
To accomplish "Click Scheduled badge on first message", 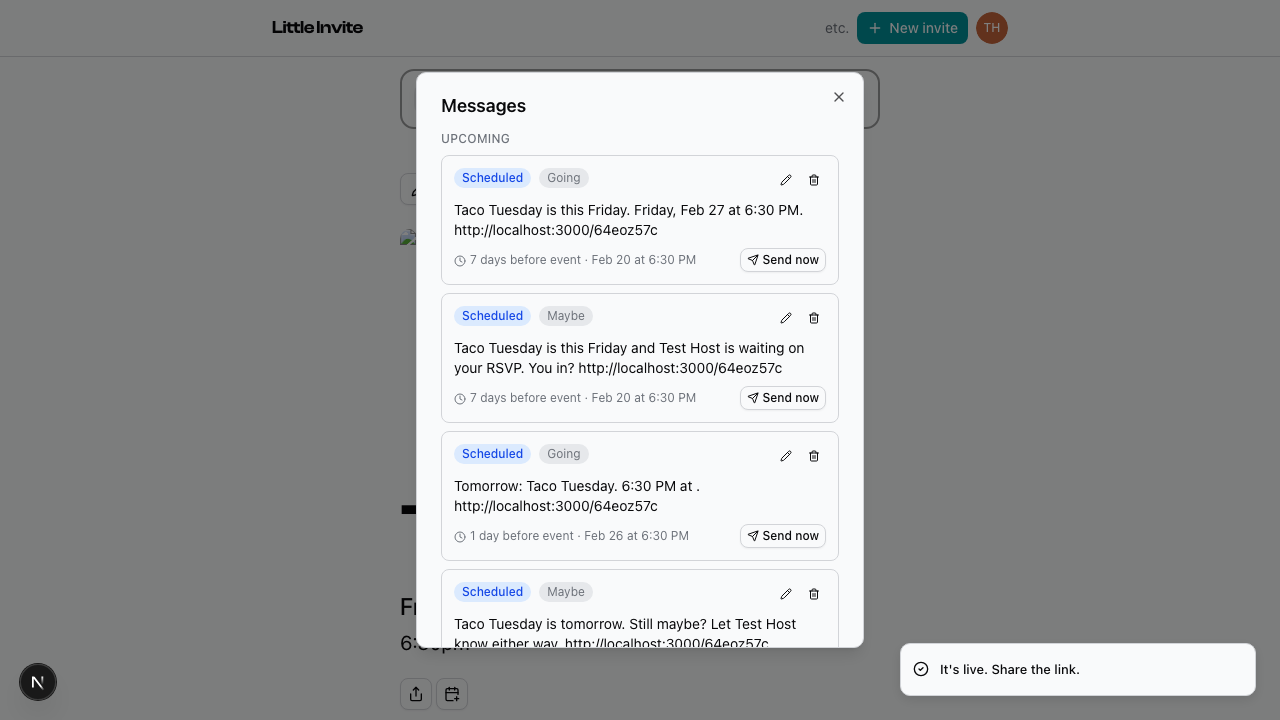I will click(x=492, y=178).
